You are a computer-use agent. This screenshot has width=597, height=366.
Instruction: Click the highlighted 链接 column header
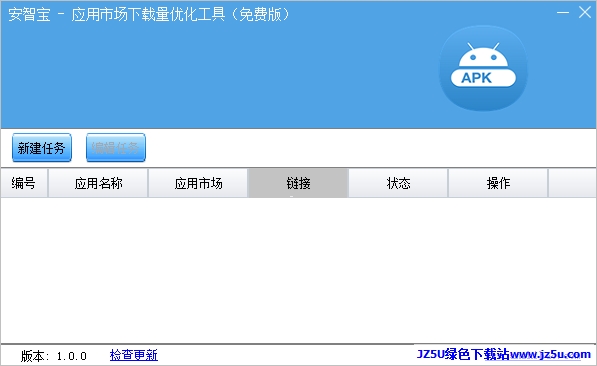298,183
